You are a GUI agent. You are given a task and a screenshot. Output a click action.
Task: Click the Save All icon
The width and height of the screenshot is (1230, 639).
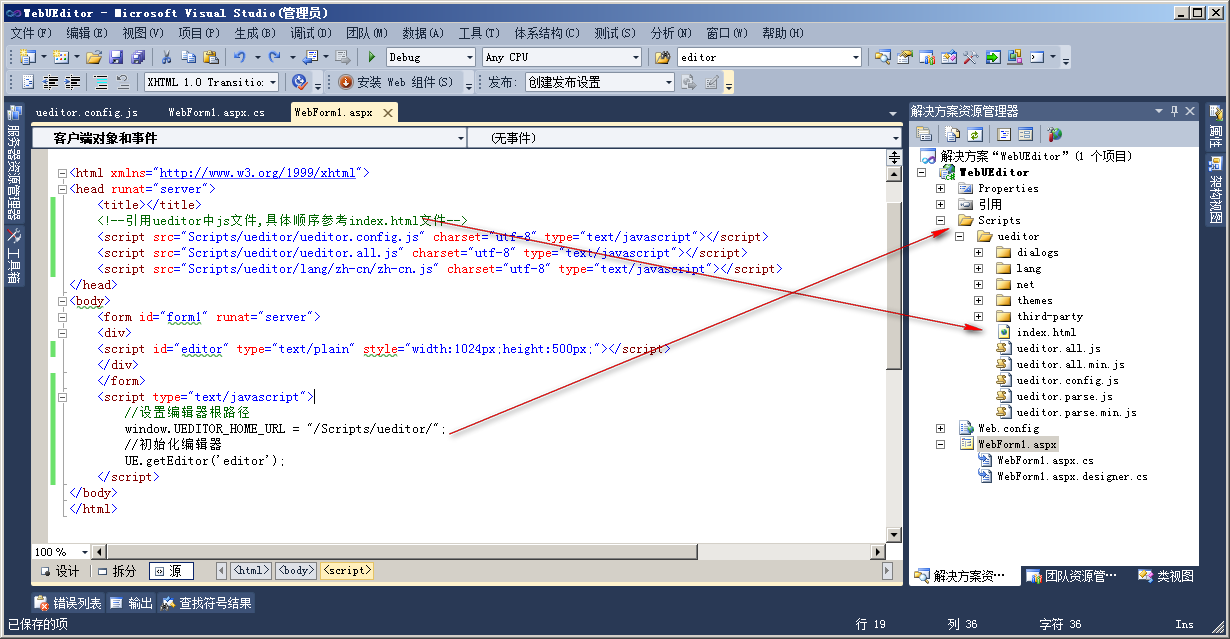(138, 57)
